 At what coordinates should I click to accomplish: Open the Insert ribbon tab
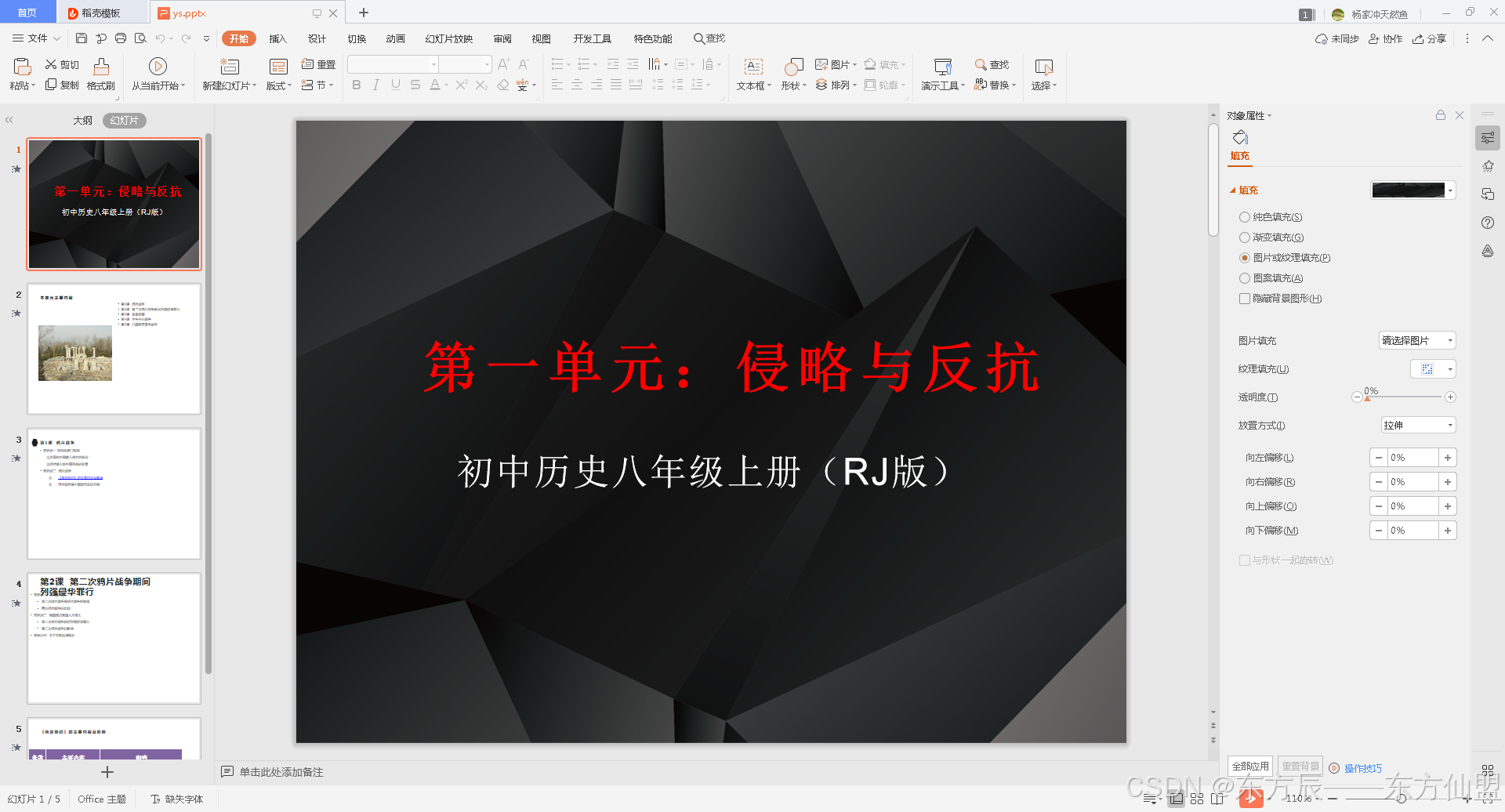click(x=277, y=38)
